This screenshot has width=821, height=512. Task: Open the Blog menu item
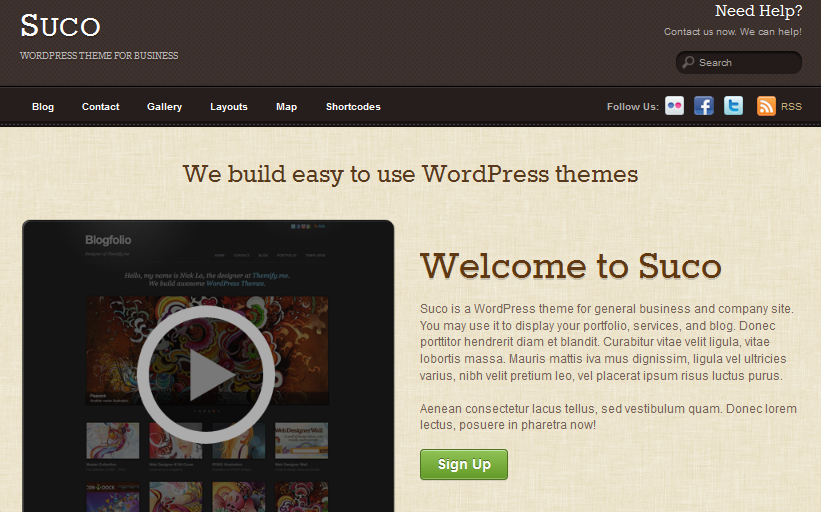click(x=43, y=106)
